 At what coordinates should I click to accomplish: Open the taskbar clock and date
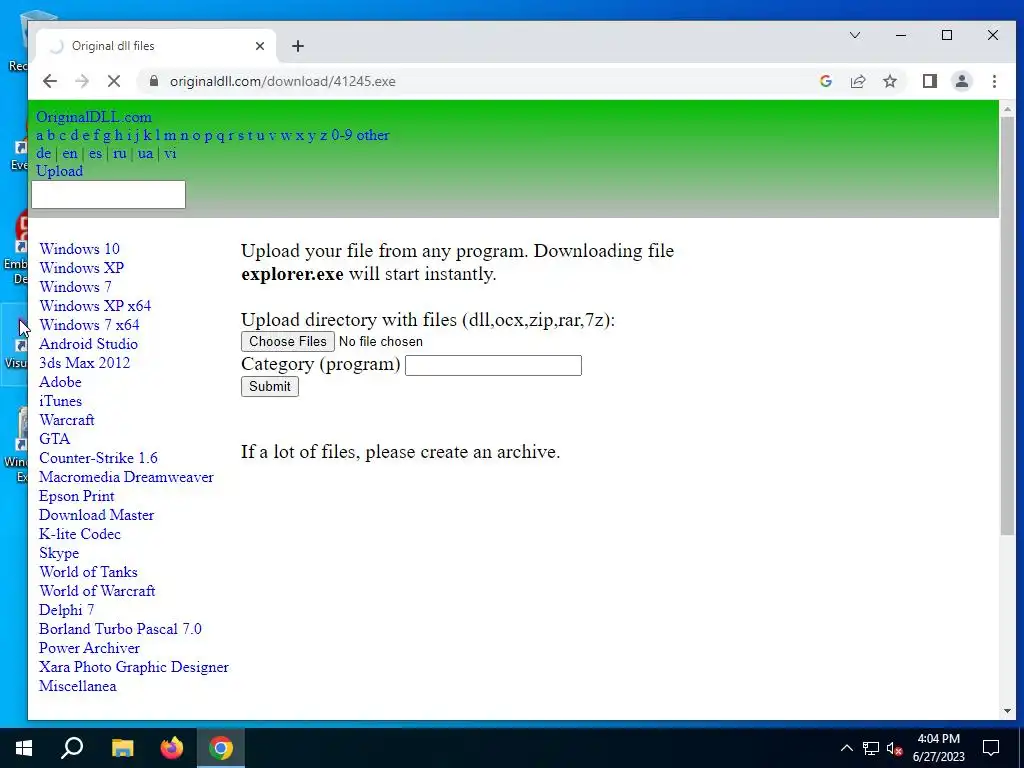pyautogui.click(x=938, y=748)
